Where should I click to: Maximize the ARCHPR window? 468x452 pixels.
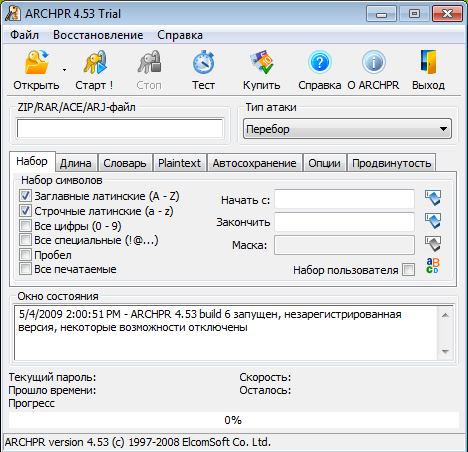tap(414, 14)
